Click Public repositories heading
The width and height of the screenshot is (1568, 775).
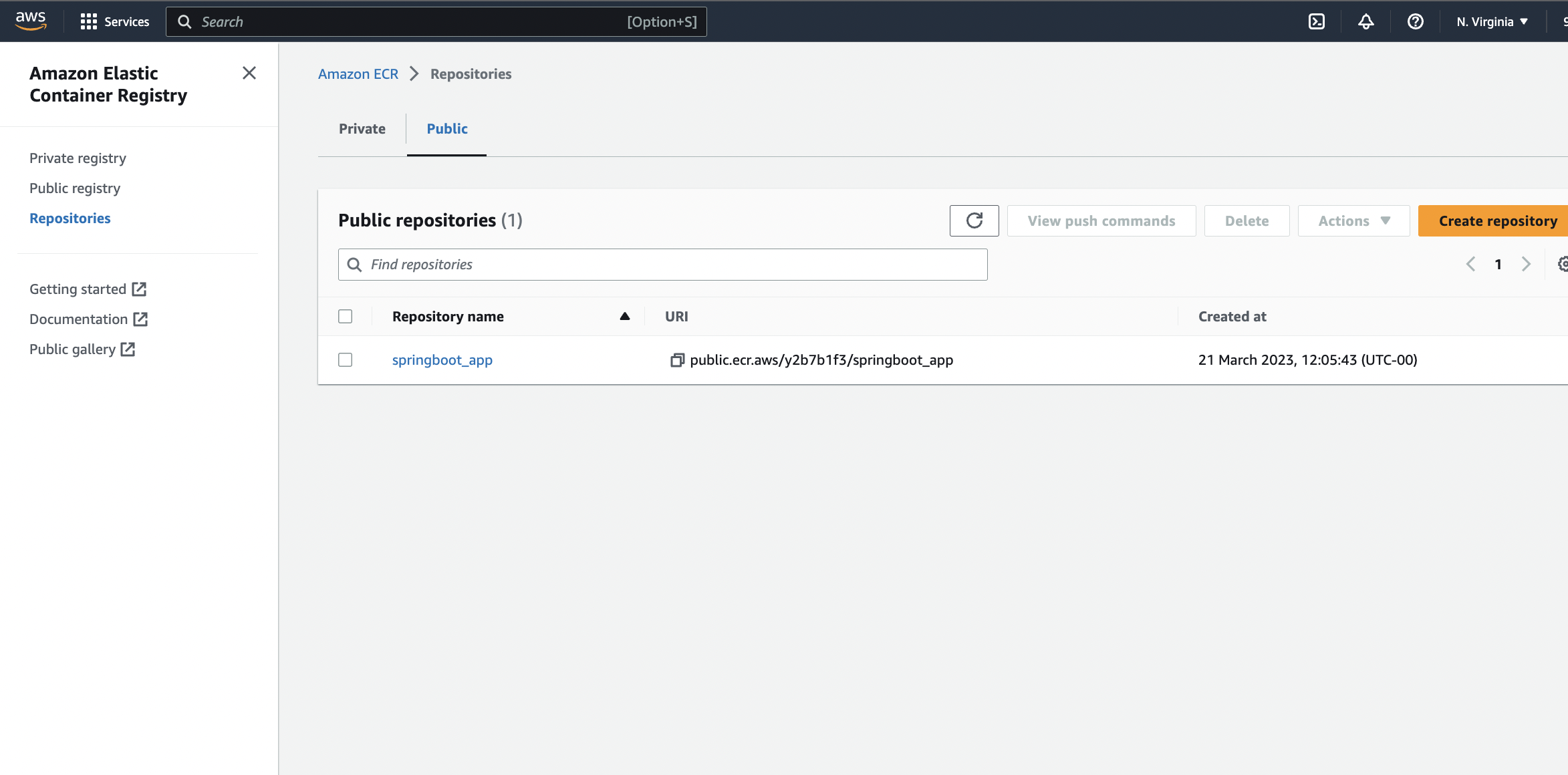430,220
